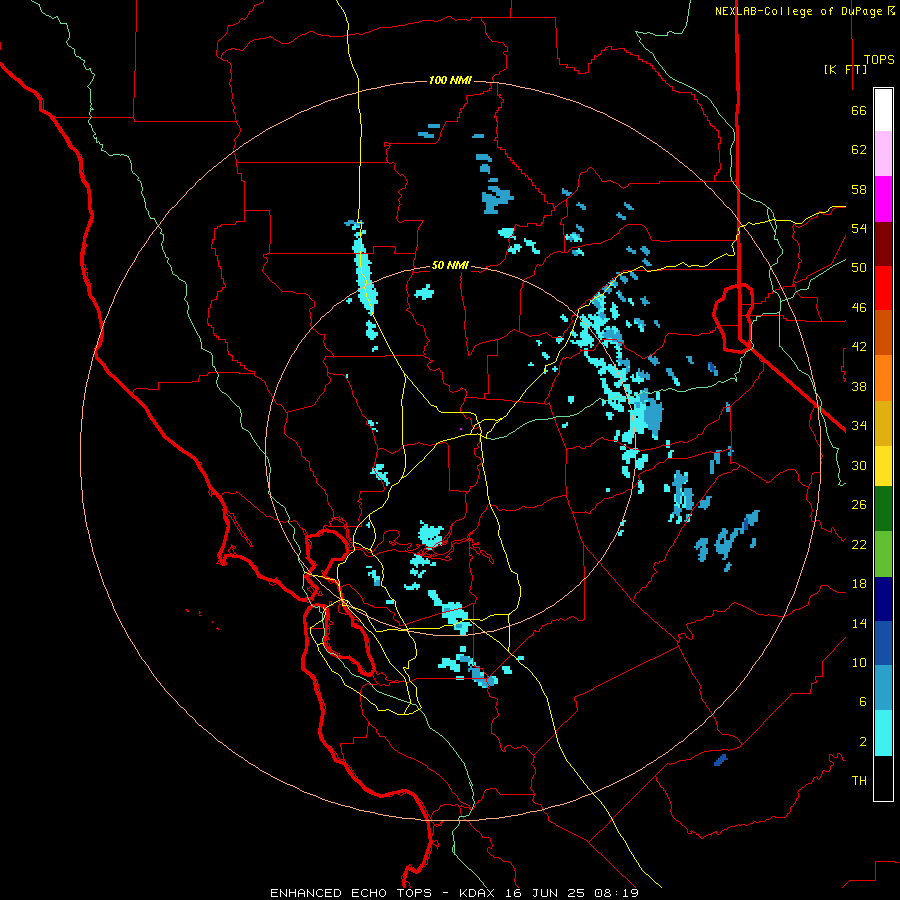The image size is (900, 900).
Task: Click the legend value 6
Action: tap(863, 702)
